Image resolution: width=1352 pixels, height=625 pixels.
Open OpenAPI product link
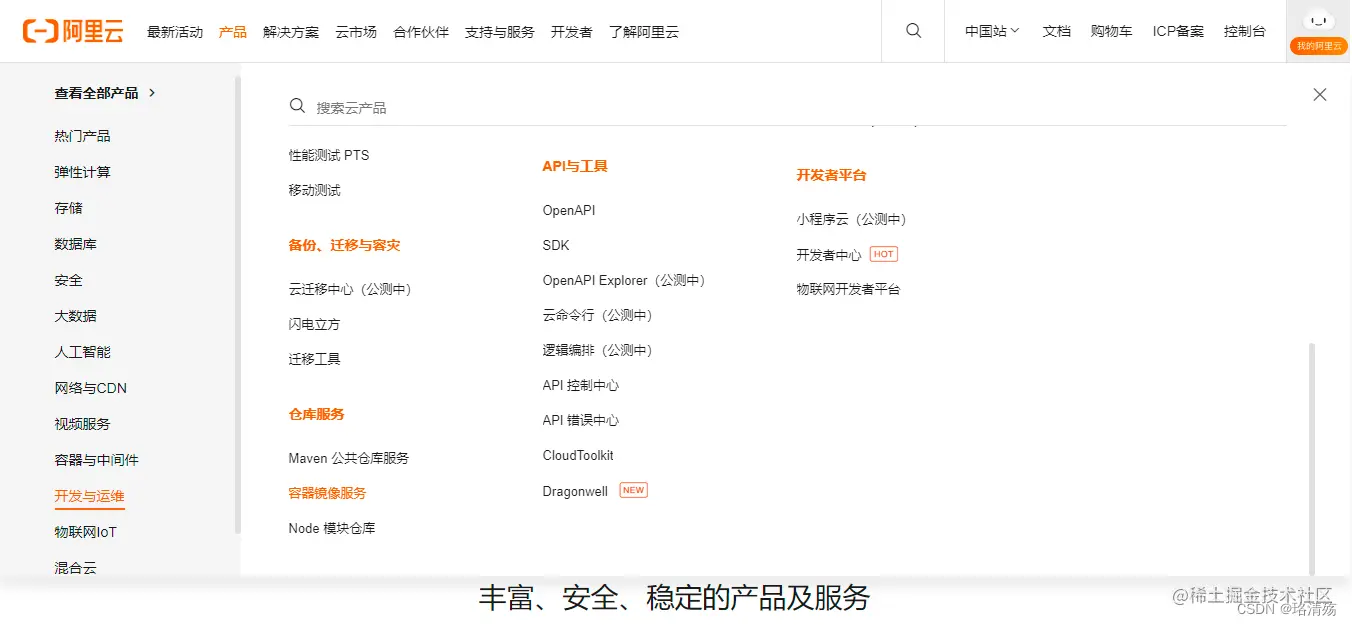(x=569, y=210)
